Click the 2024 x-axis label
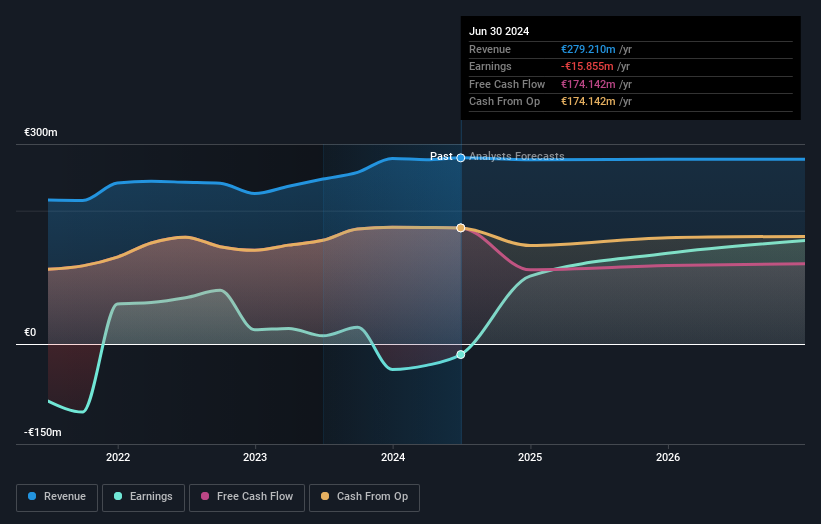This screenshot has height=524, width=821. click(393, 457)
